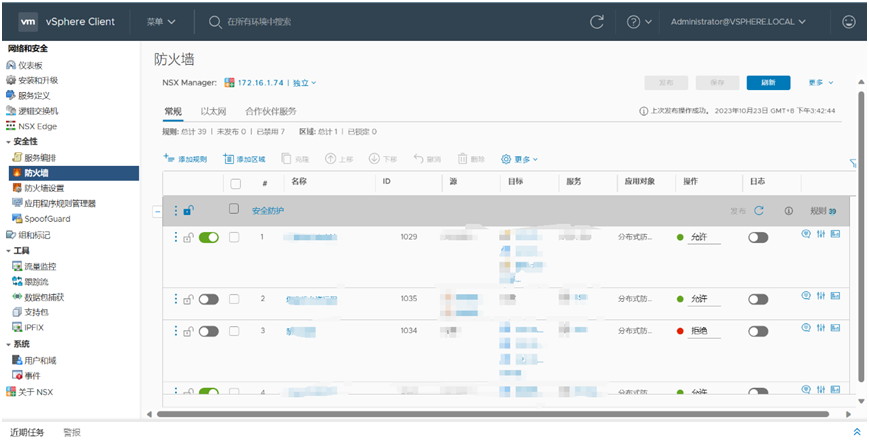
Task: Click the filter icon at table right
Action: (x=852, y=163)
